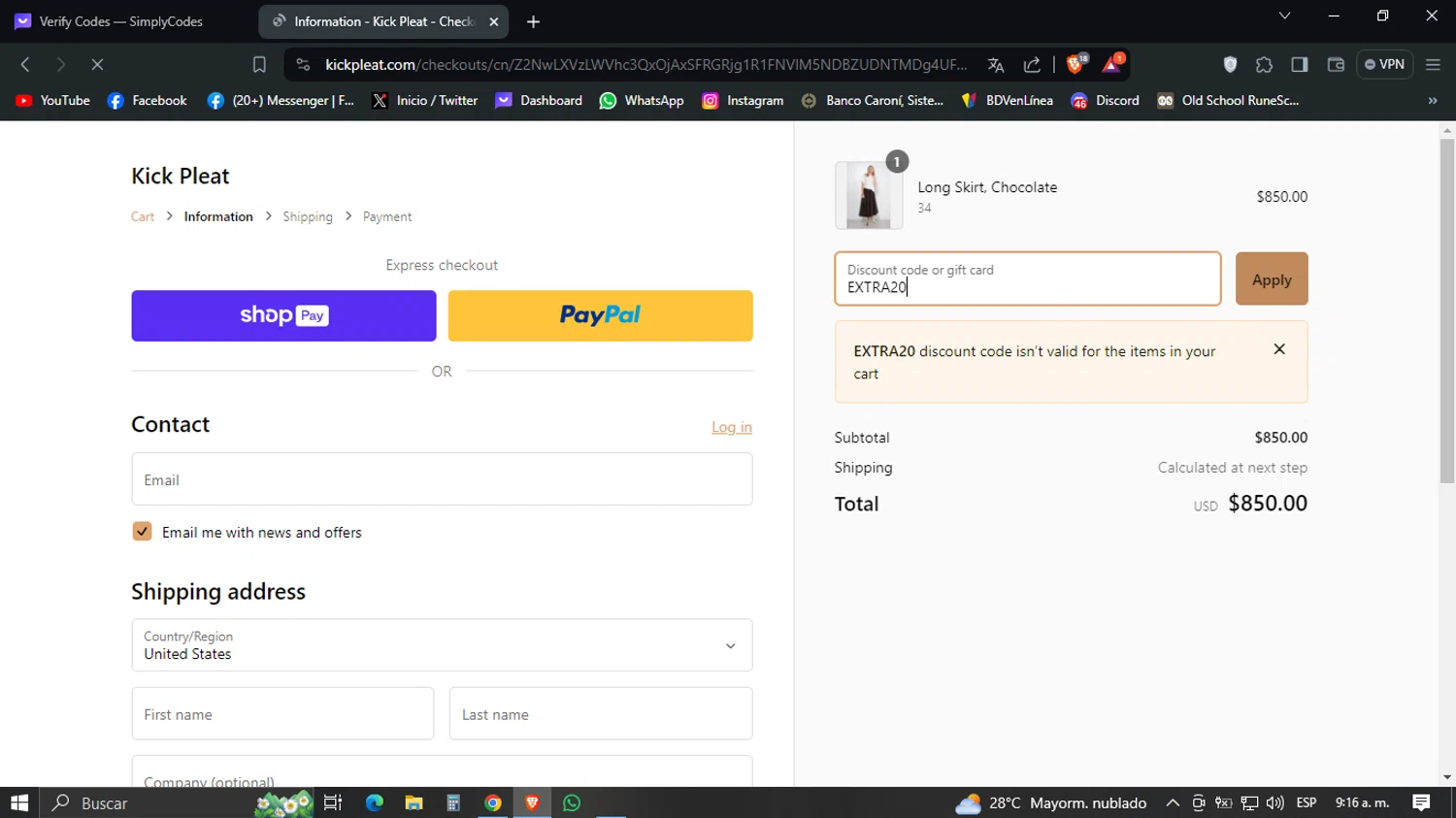Viewport: 1456px width, 818px height.
Task: Pay with the Shop Pay button
Action: (283, 315)
